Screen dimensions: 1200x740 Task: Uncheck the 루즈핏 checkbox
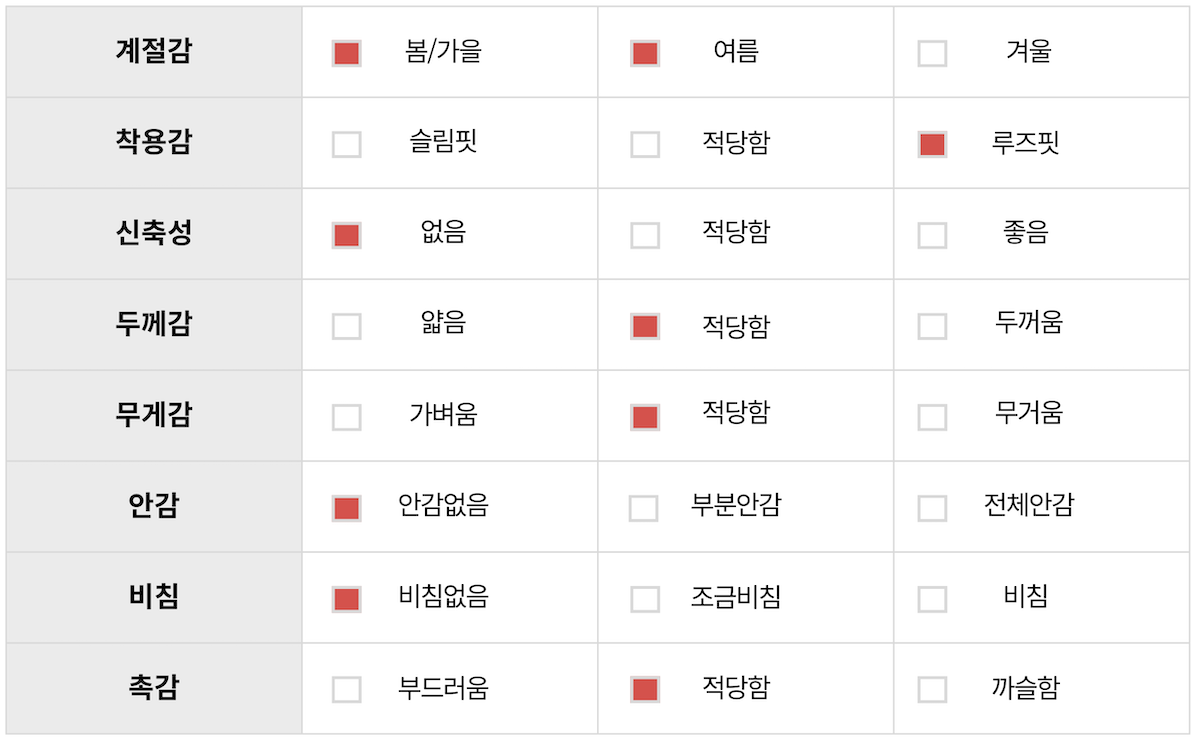point(932,144)
